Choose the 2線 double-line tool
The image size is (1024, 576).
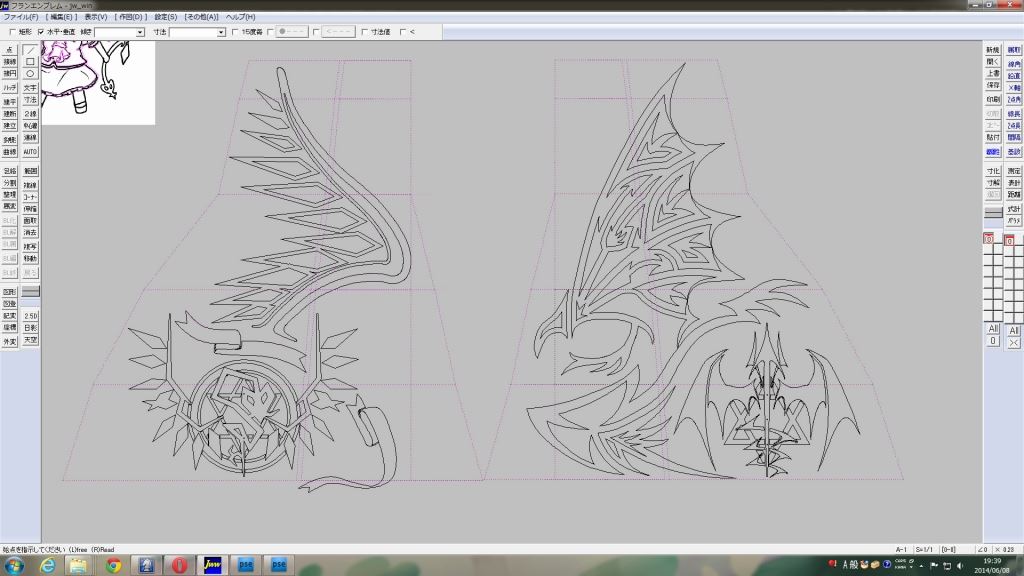tap(30, 114)
